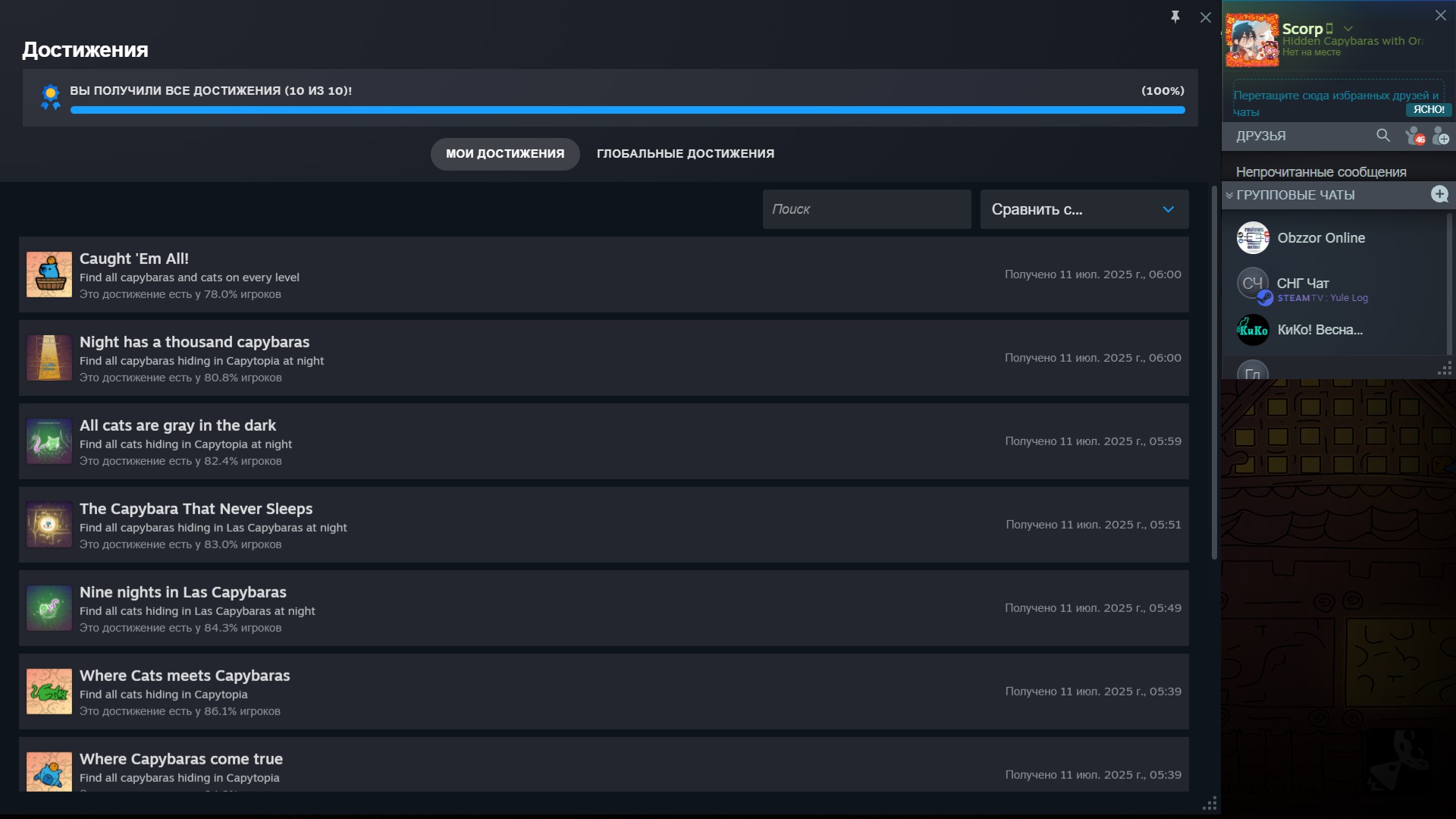Pin the achievements overlay window
The height and width of the screenshot is (819, 1456).
point(1175,17)
